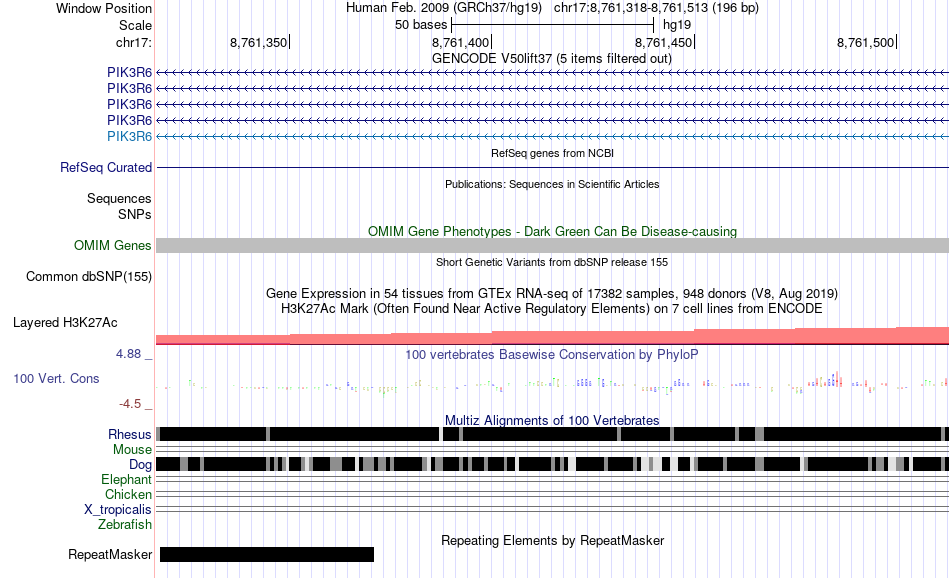Click the 8,761,450 ruler position

(663, 42)
